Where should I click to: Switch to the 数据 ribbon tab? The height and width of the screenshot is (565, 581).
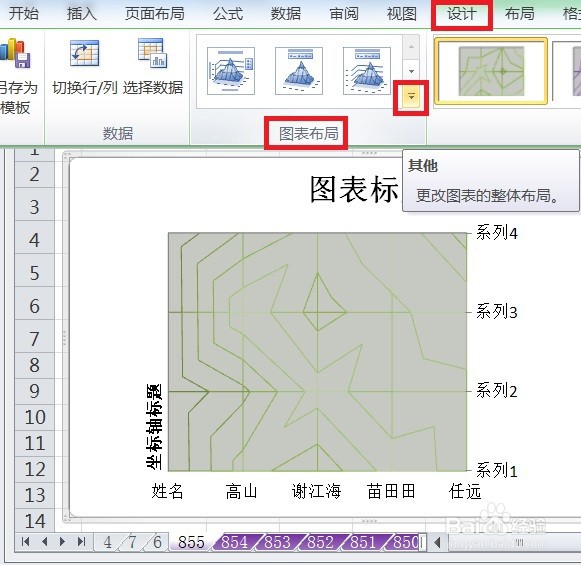tap(286, 14)
